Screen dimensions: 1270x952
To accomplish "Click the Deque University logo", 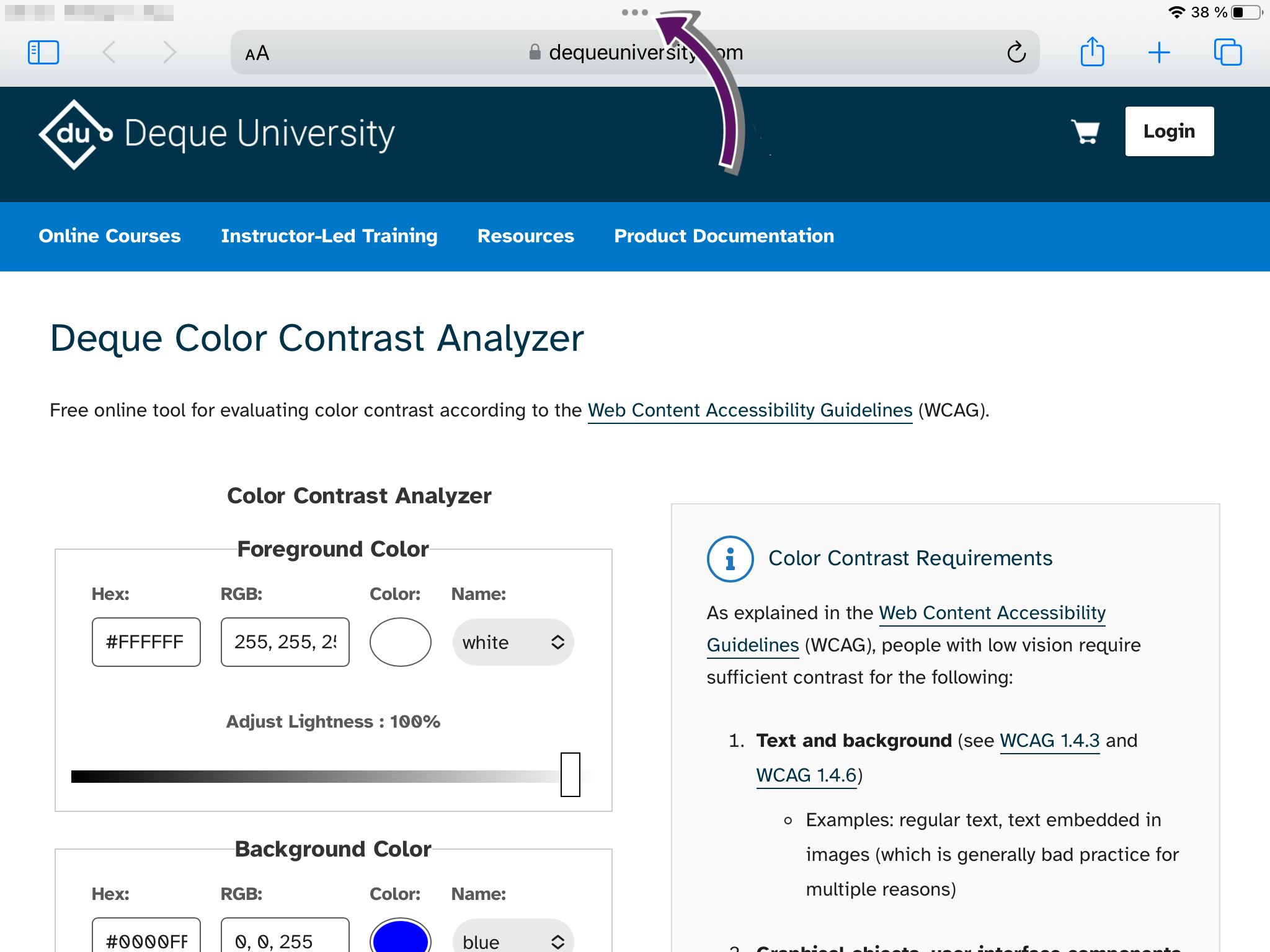I will [x=216, y=134].
